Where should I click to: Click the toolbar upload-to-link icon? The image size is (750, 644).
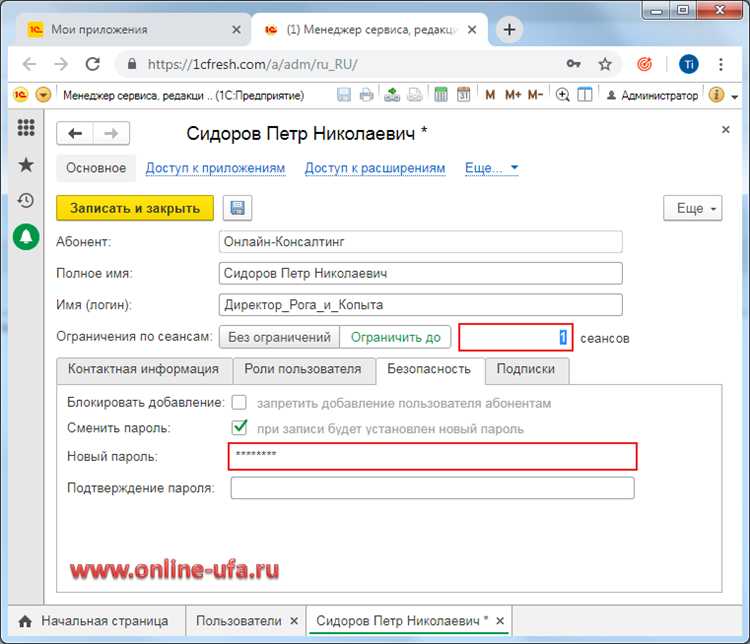(392, 95)
